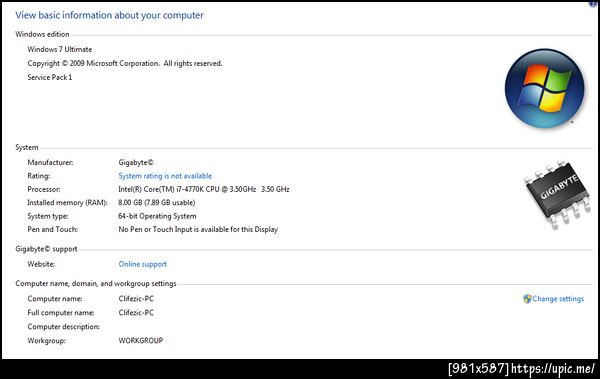Click the Gigabyte chip logo image

557,194
